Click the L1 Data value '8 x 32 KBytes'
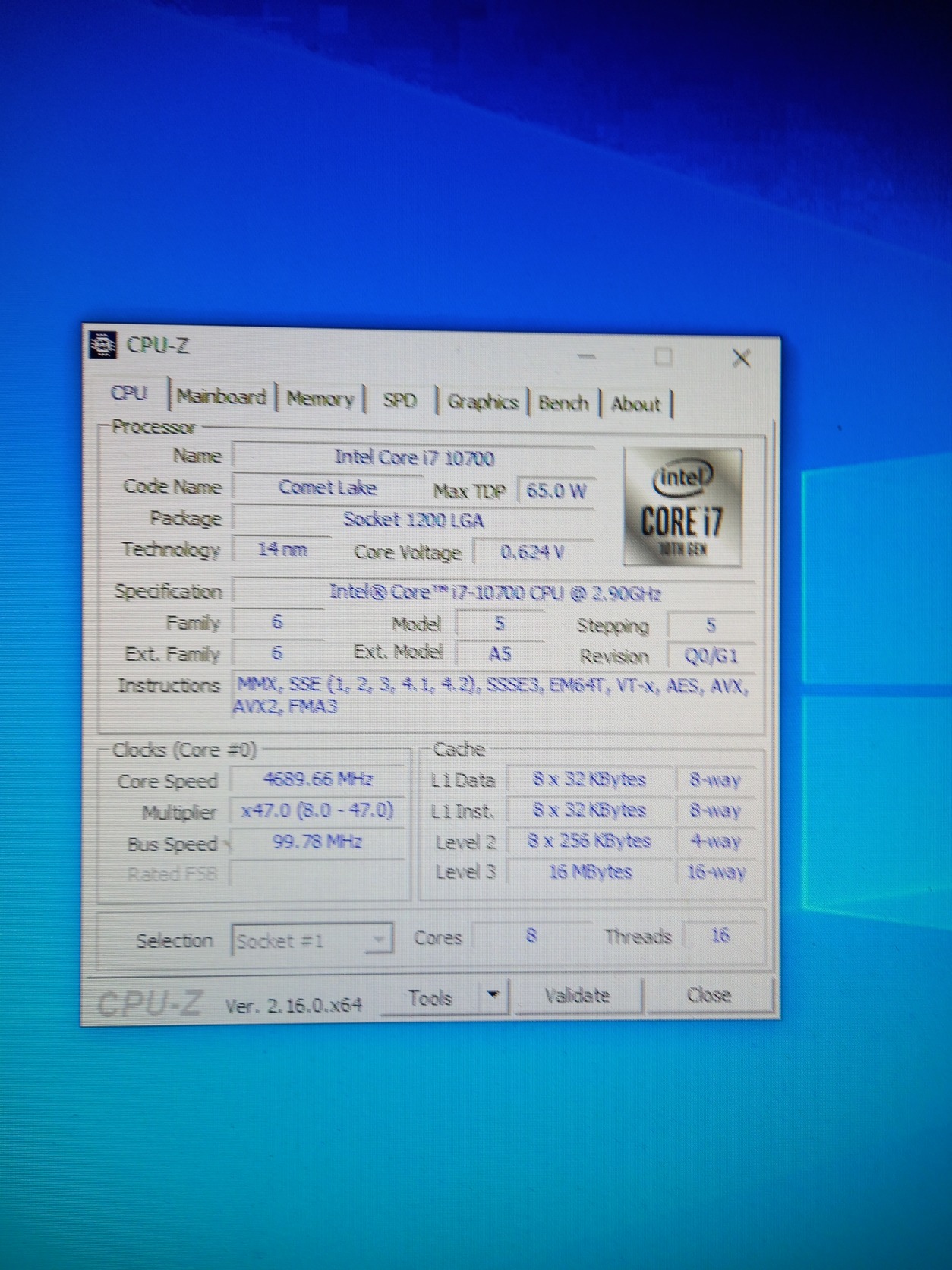952x1270 pixels. [x=590, y=779]
